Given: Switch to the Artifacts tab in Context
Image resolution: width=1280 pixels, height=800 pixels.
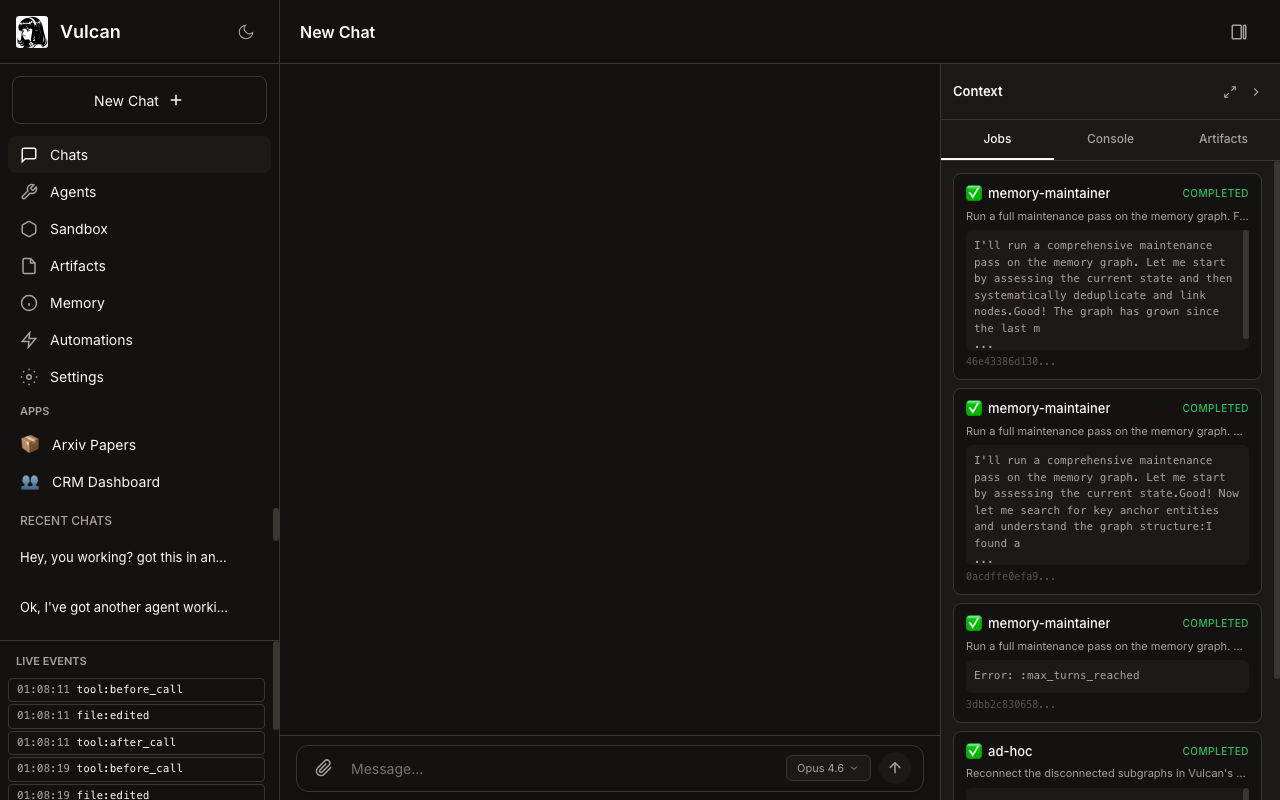Looking at the screenshot, I should pyautogui.click(x=1222, y=139).
